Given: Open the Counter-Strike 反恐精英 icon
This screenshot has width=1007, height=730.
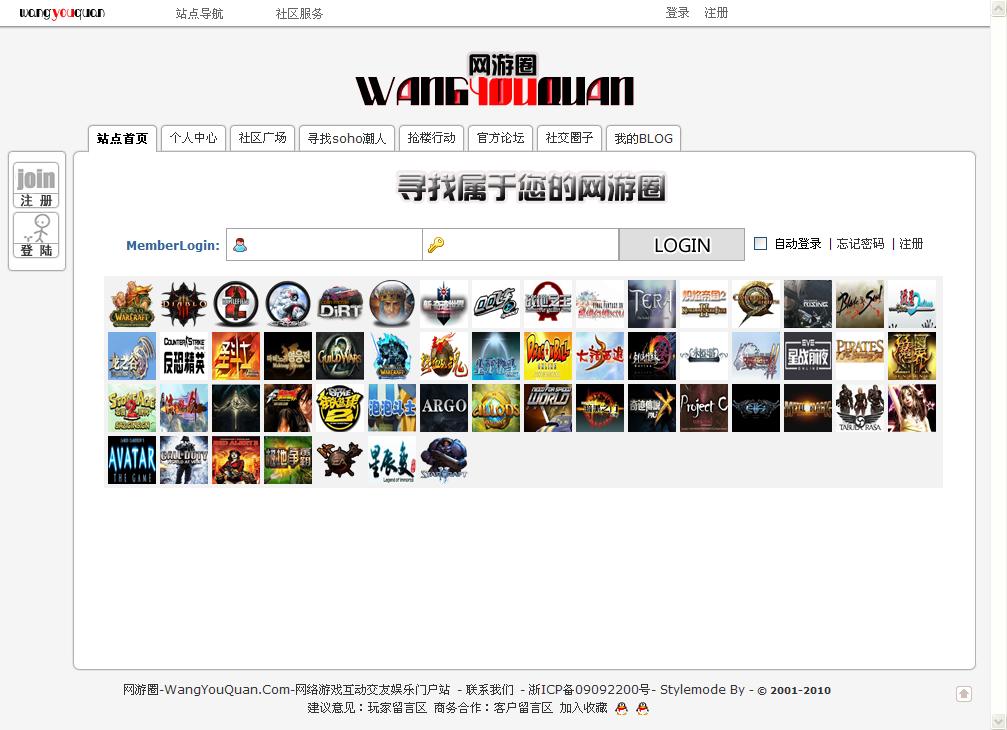Looking at the screenshot, I should tap(184, 356).
